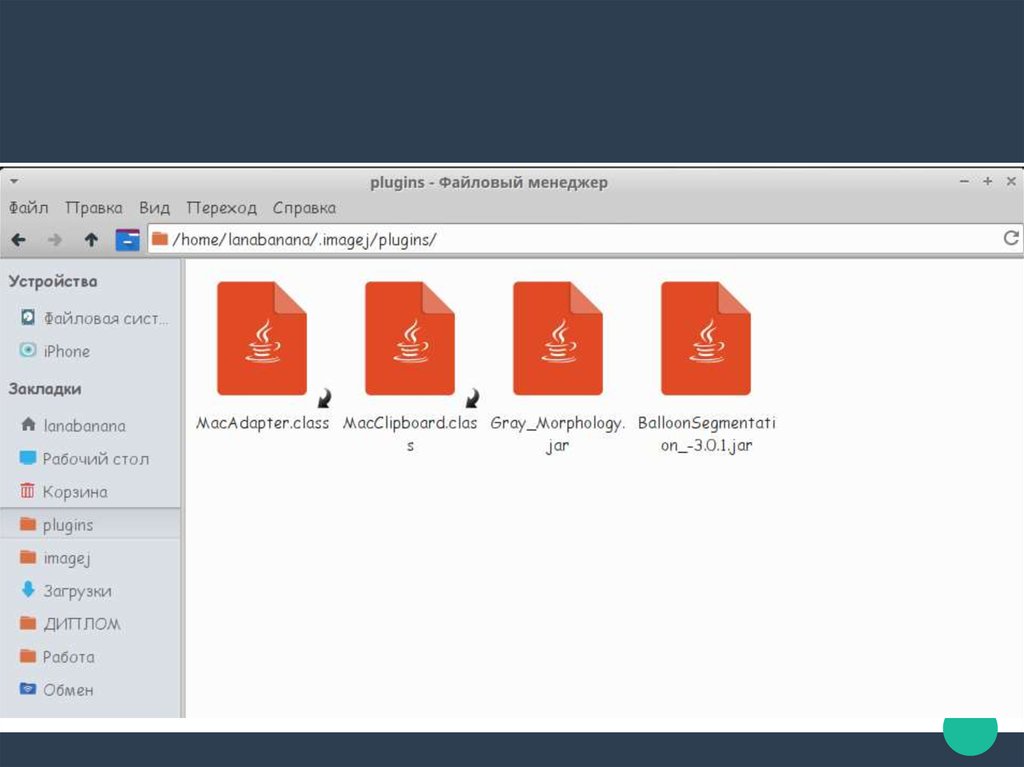Open the Файл menu
Image resolution: width=1024 pixels, height=767 pixels.
click(x=29, y=208)
